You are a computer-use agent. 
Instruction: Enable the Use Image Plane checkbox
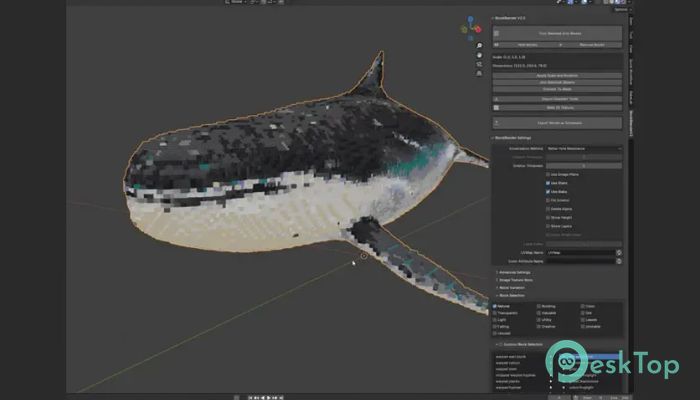(548, 175)
